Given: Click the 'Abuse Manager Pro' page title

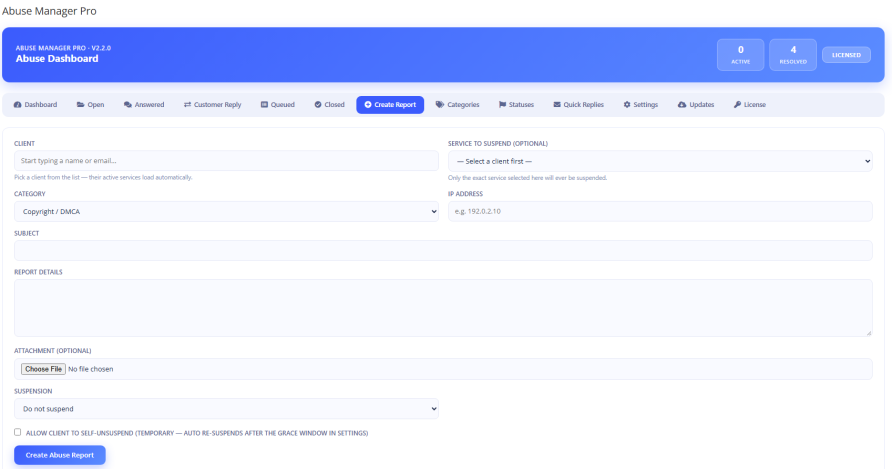Looking at the screenshot, I should click(49, 11).
